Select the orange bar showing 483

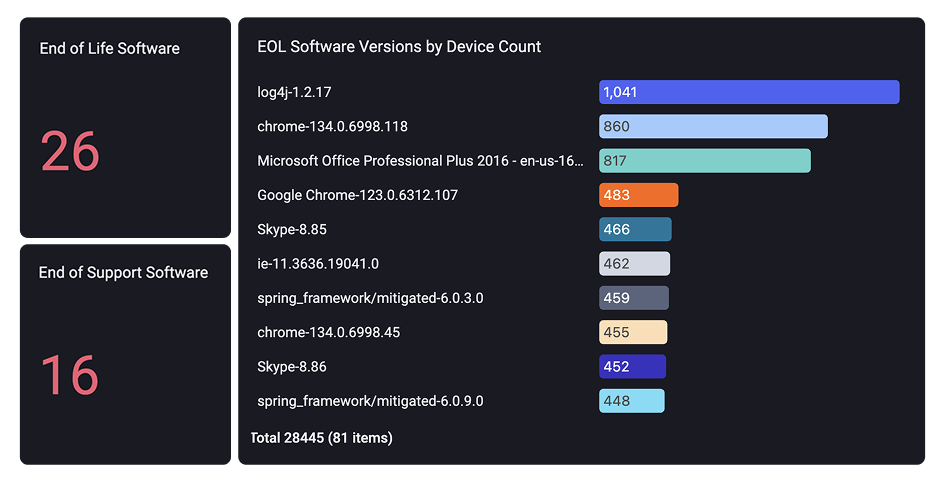click(639, 195)
